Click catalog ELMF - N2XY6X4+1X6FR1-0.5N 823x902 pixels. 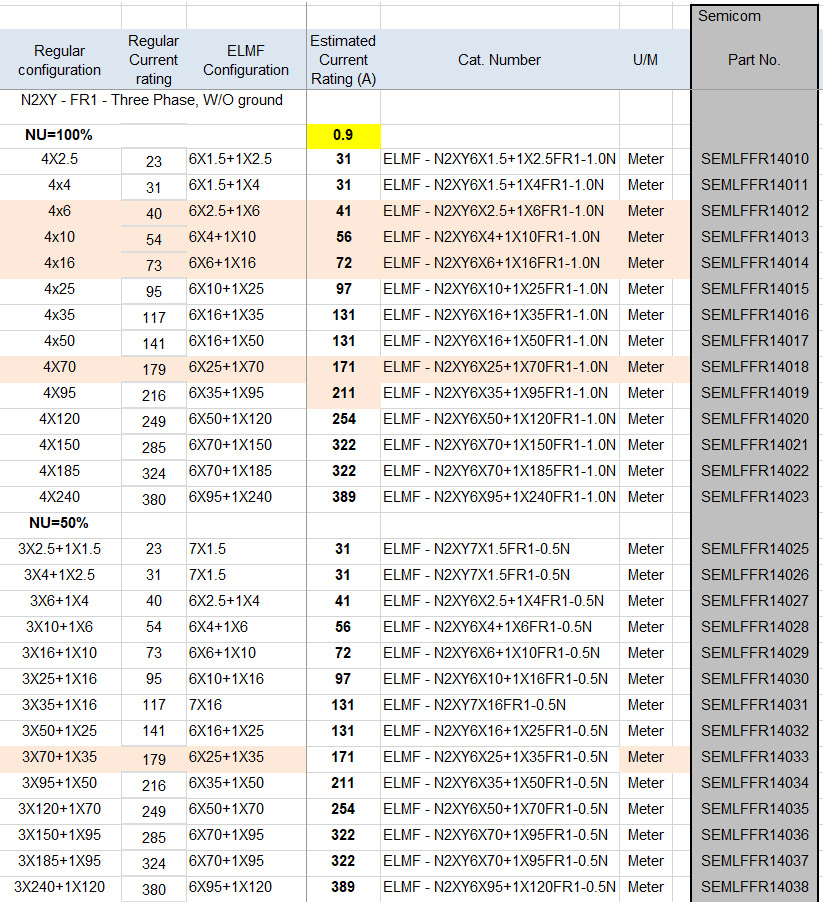[x=488, y=626]
